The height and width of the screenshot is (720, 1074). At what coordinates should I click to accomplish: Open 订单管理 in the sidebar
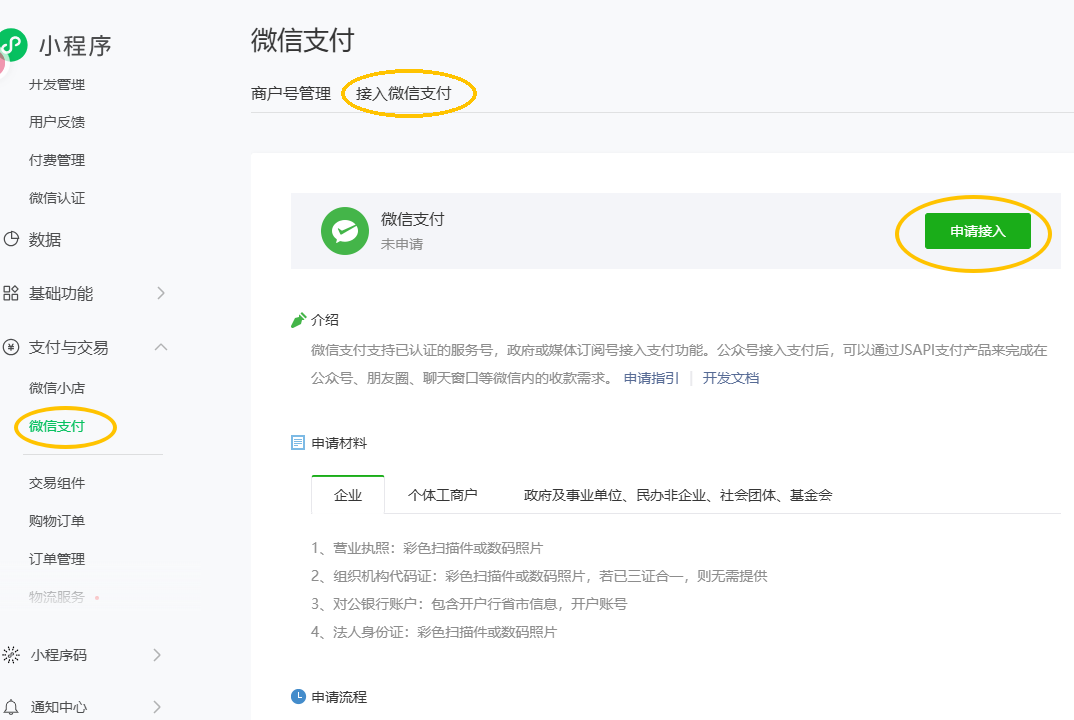tap(57, 559)
